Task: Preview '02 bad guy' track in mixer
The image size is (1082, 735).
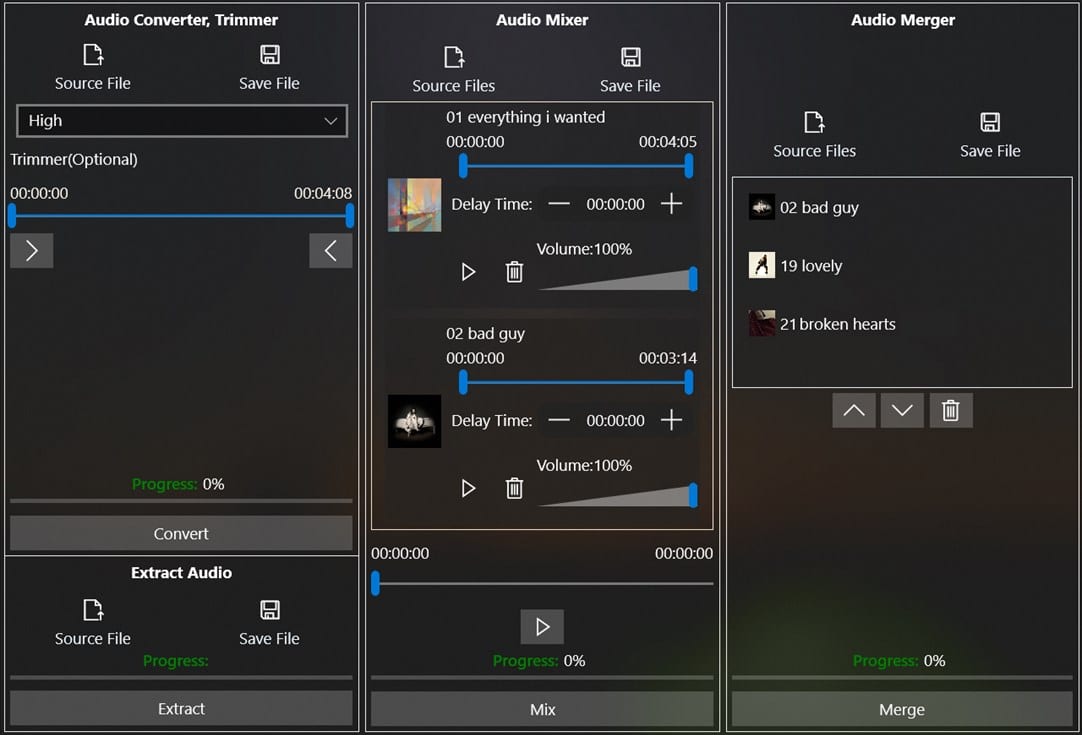Action: click(468, 488)
